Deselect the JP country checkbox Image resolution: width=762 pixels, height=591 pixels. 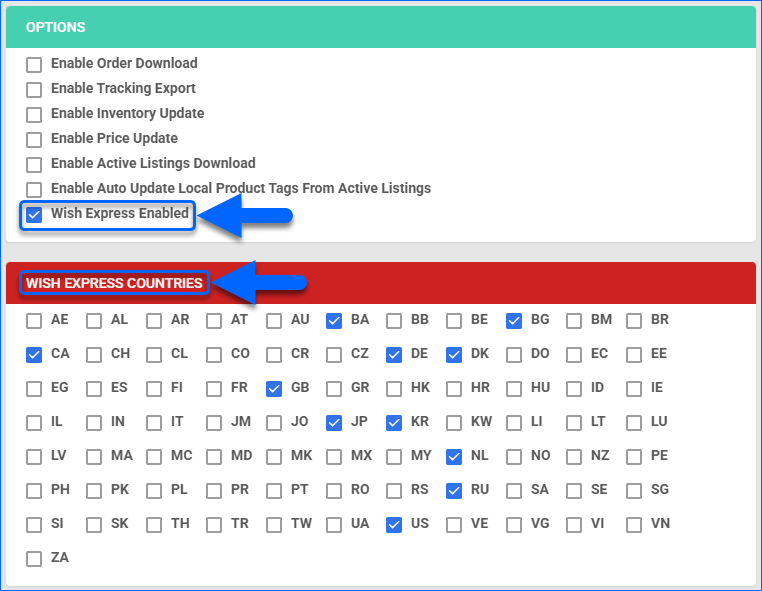334,422
